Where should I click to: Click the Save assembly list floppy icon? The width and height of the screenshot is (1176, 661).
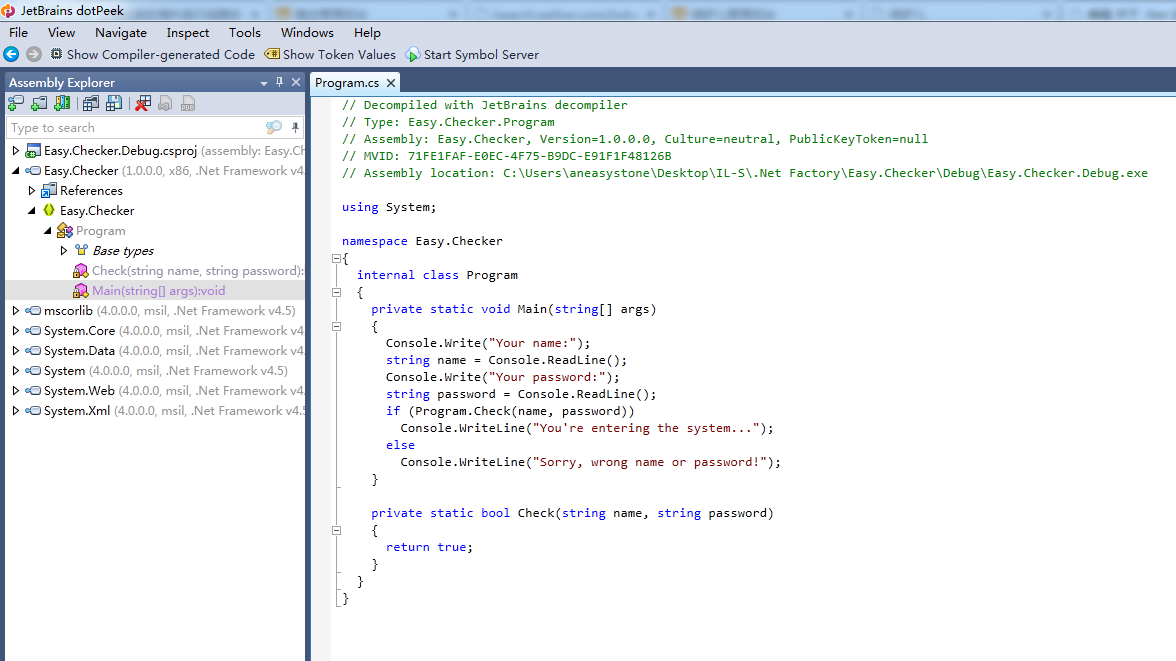[x=114, y=104]
